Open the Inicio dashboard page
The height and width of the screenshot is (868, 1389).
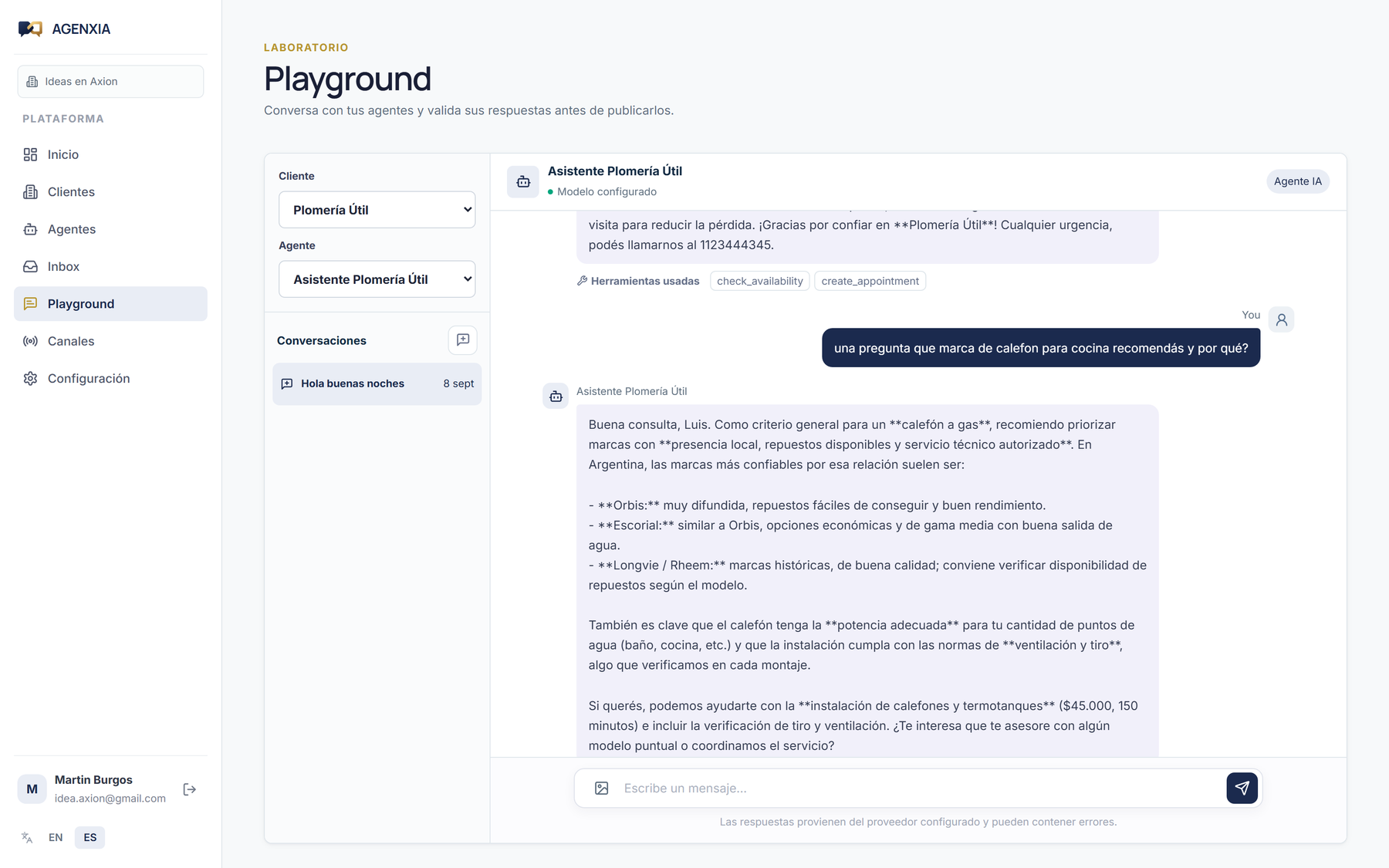pyautogui.click(x=110, y=154)
